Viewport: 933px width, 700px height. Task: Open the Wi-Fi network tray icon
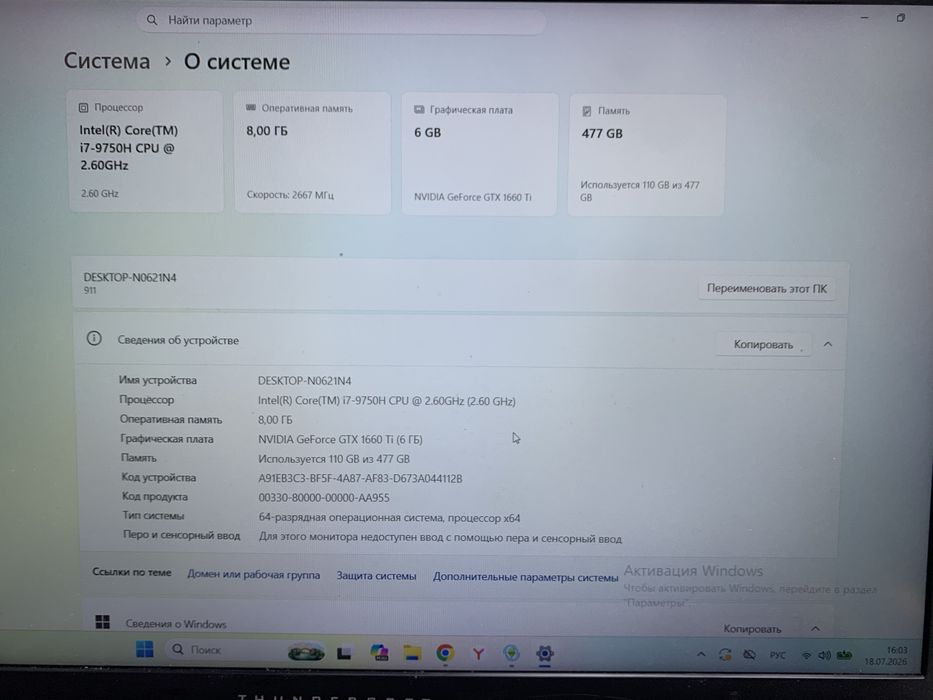tap(806, 655)
